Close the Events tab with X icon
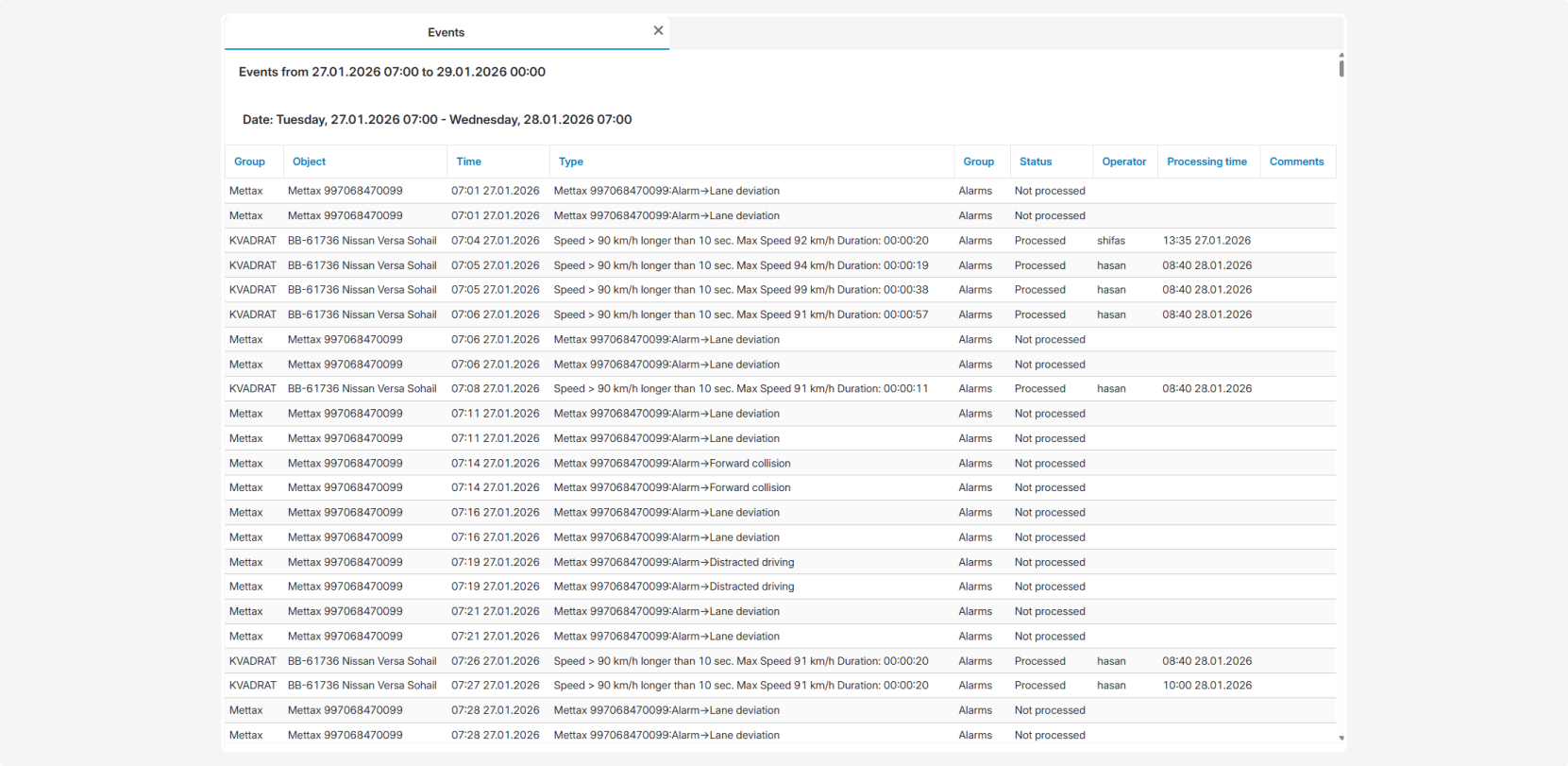 point(658,31)
